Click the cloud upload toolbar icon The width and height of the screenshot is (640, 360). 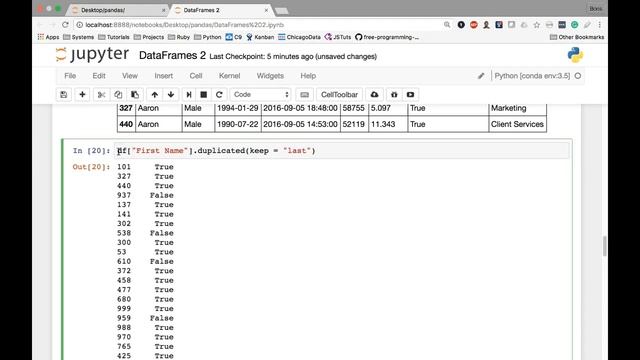tap(374, 95)
